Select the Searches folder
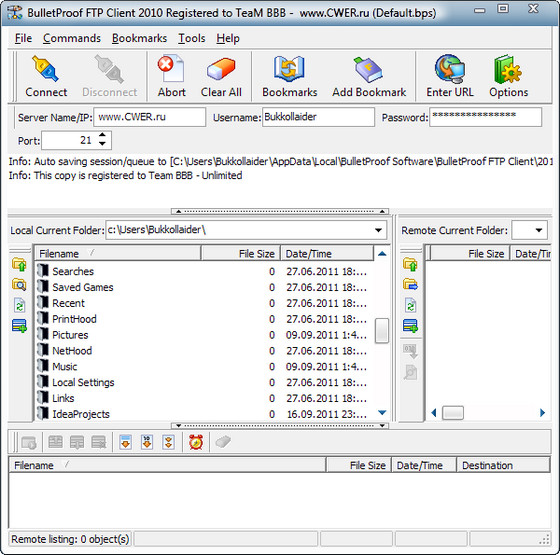This screenshot has height=555, width=560. click(x=73, y=271)
